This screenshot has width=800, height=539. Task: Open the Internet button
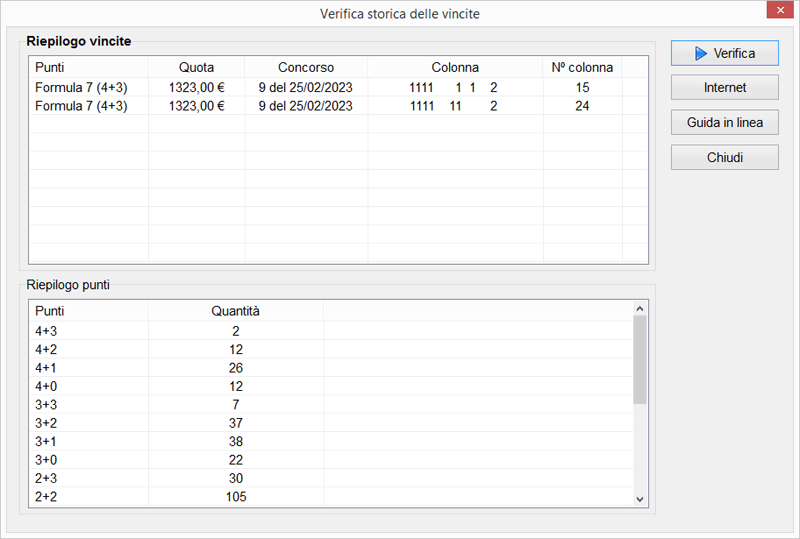click(x=724, y=88)
